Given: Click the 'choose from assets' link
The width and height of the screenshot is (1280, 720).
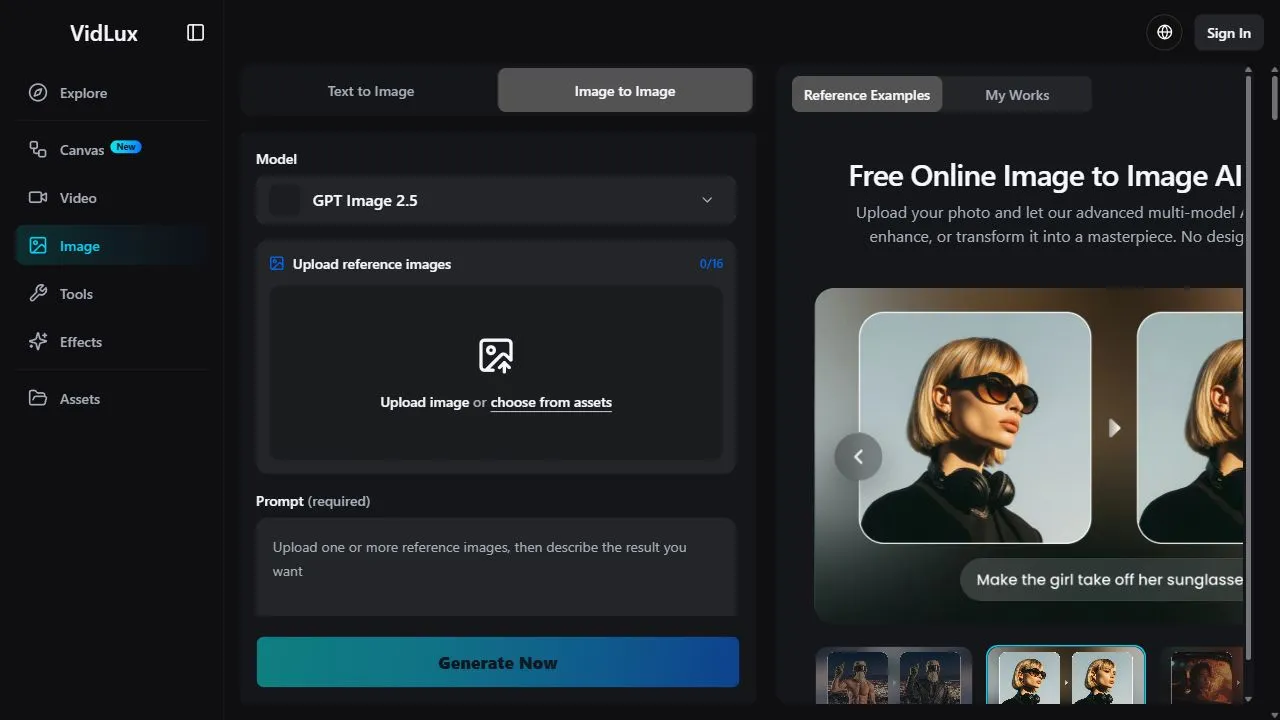Looking at the screenshot, I should (551, 402).
